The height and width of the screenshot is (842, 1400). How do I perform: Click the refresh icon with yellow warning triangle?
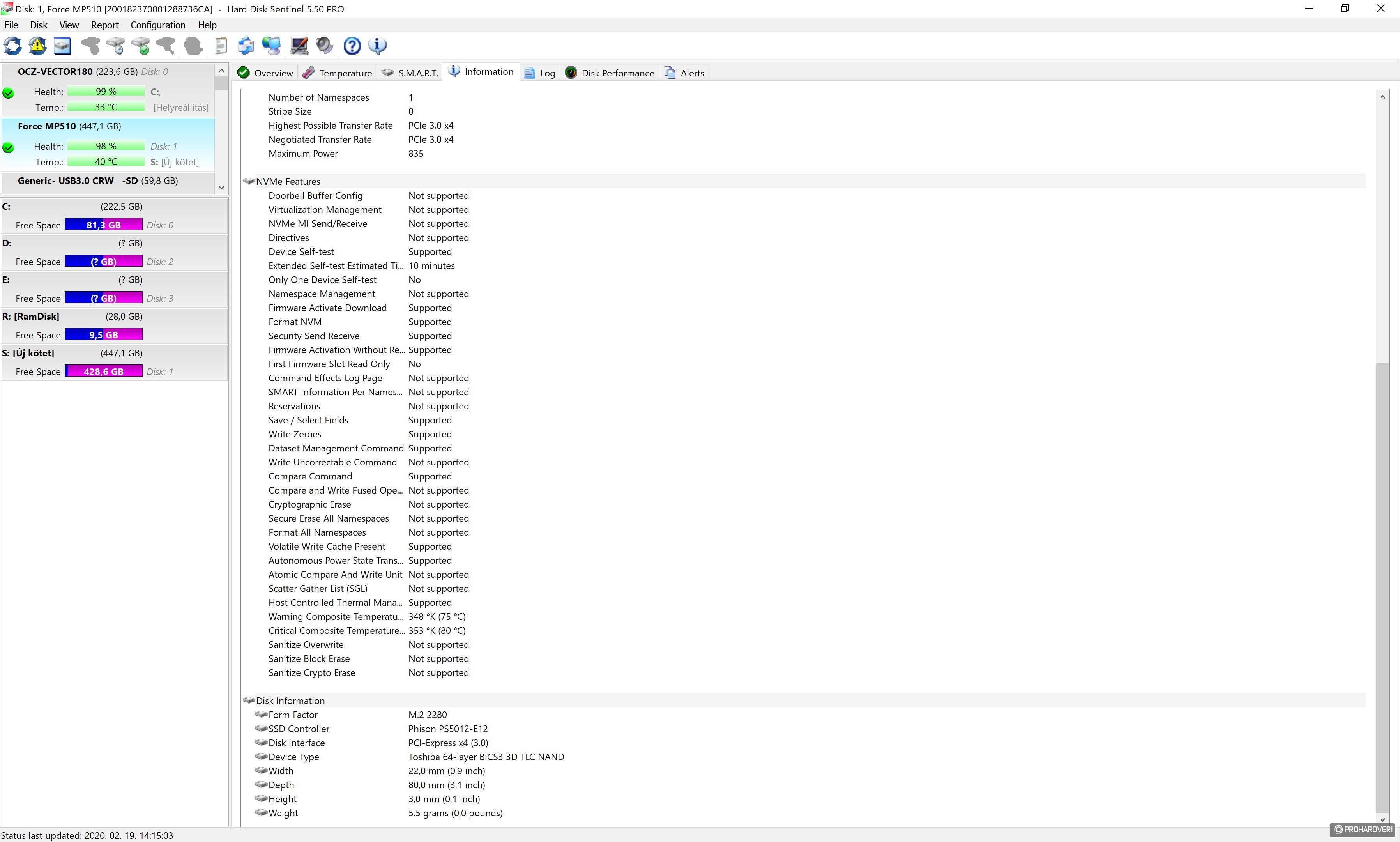pyautogui.click(x=37, y=46)
